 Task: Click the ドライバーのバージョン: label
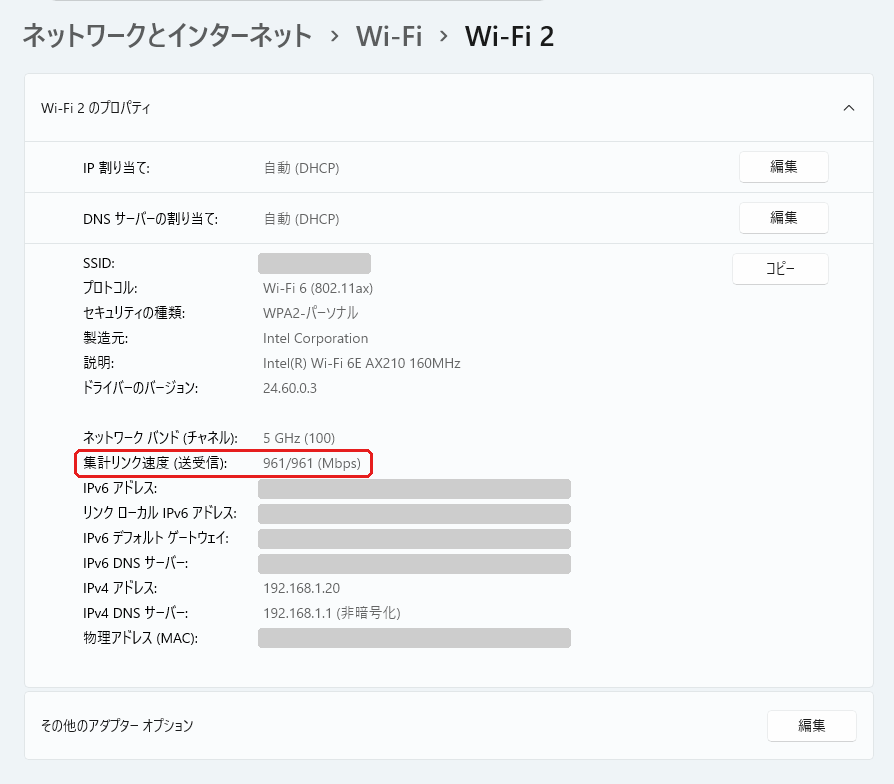pos(140,388)
